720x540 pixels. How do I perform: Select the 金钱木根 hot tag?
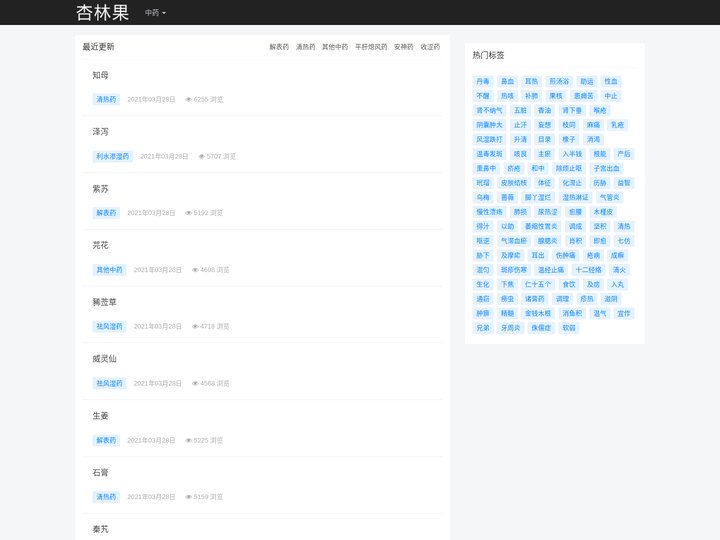tap(538, 313)
